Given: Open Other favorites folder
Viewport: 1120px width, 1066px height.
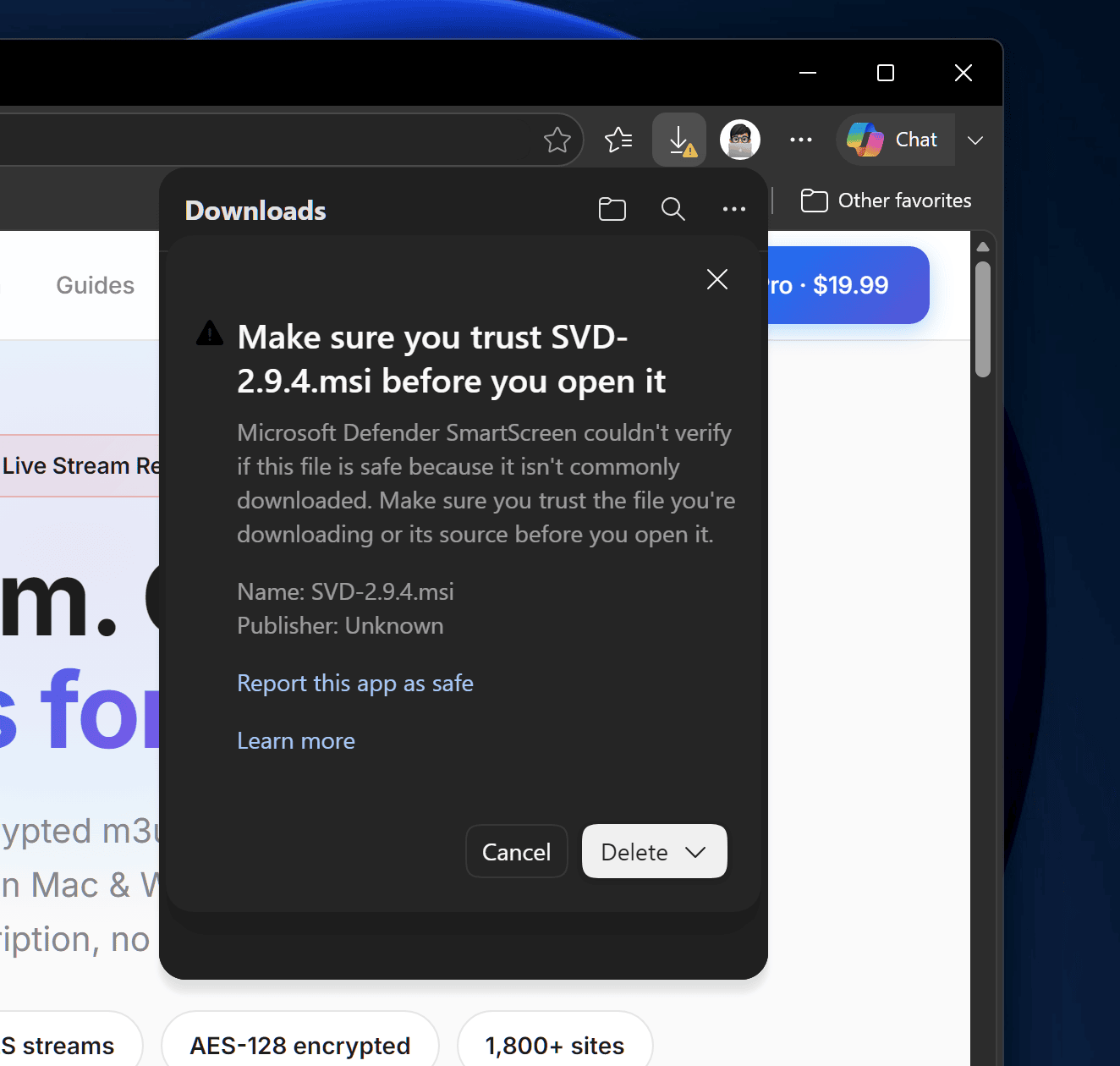Looking at the screenshot, I should tap(886, 201).
